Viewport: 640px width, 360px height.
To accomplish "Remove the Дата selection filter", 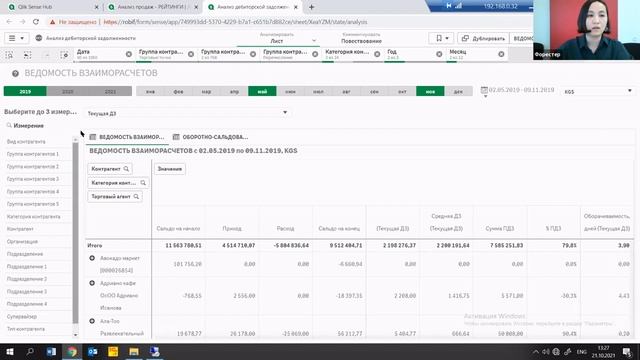I will (x=129, y=54).
